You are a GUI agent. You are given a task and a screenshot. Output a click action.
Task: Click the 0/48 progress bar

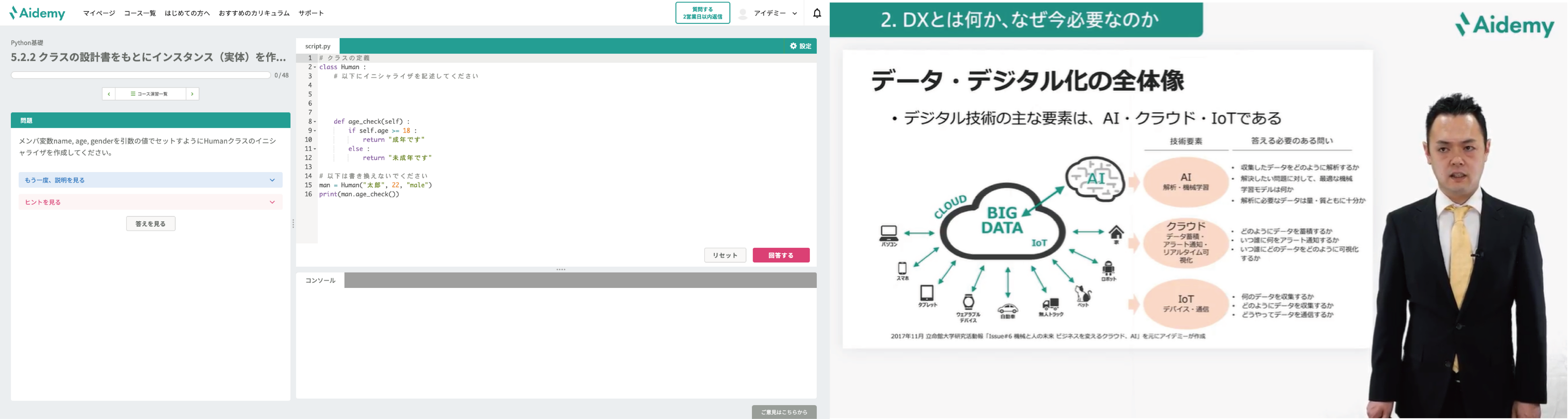point(140,74)
